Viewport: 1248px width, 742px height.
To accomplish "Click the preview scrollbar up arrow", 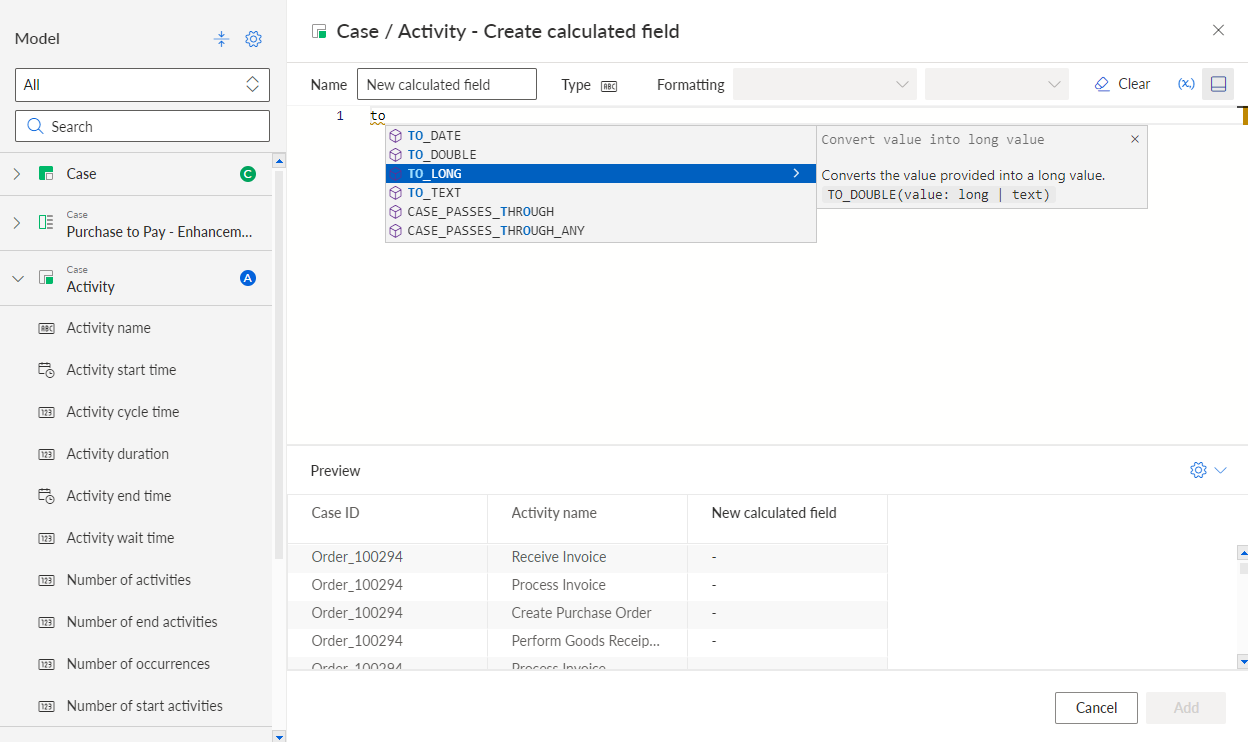I will coord(1243,551).
